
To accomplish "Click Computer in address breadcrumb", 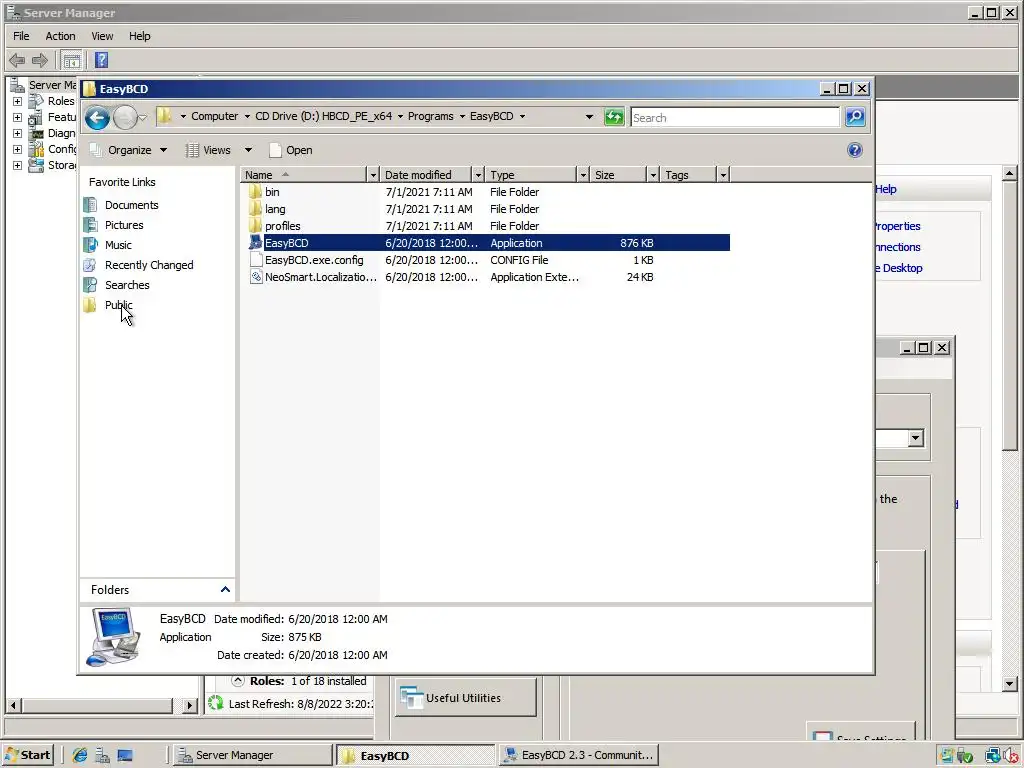I will [x=214, y=116].
